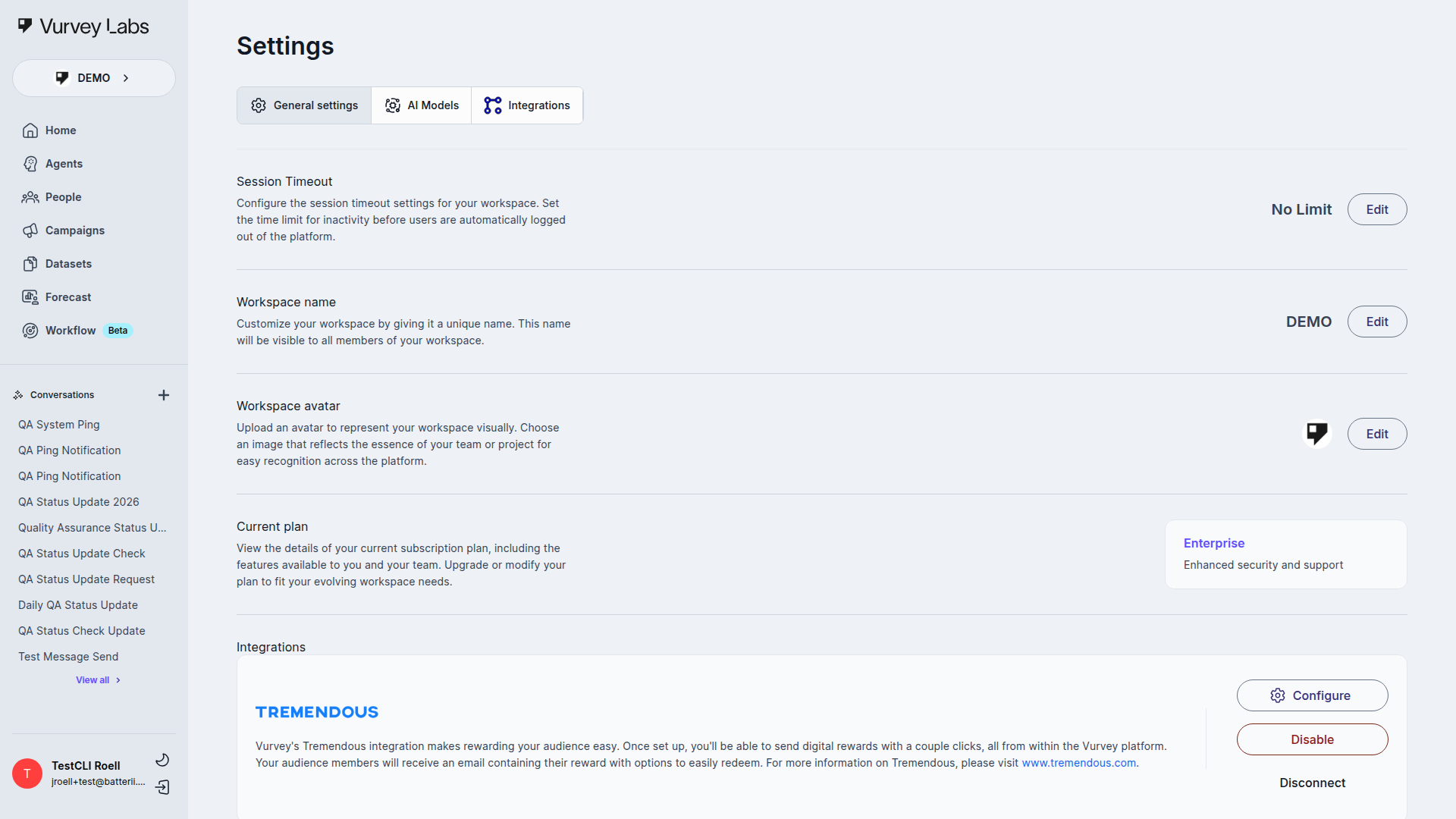Expand the DEMO workspace switcher
Screen dimensions: 1456x819
pos(94,78)
